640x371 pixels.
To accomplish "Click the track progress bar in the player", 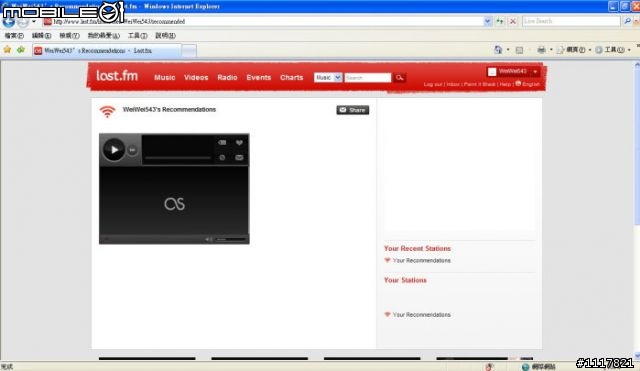I will tap(178, 158).
